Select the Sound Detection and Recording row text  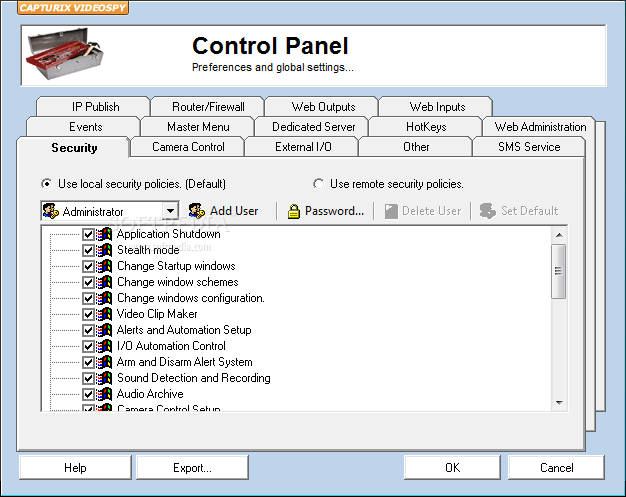click(194, 378)
